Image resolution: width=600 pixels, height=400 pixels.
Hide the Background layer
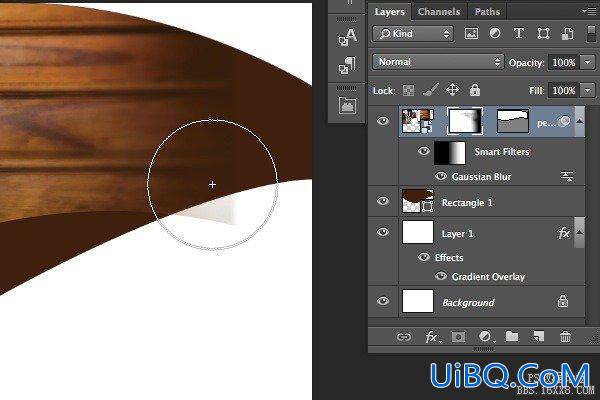383,301
